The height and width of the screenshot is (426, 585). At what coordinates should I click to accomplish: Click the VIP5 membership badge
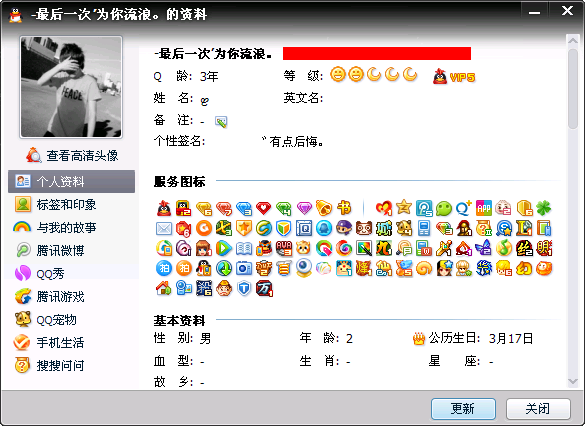click(454, 76)
